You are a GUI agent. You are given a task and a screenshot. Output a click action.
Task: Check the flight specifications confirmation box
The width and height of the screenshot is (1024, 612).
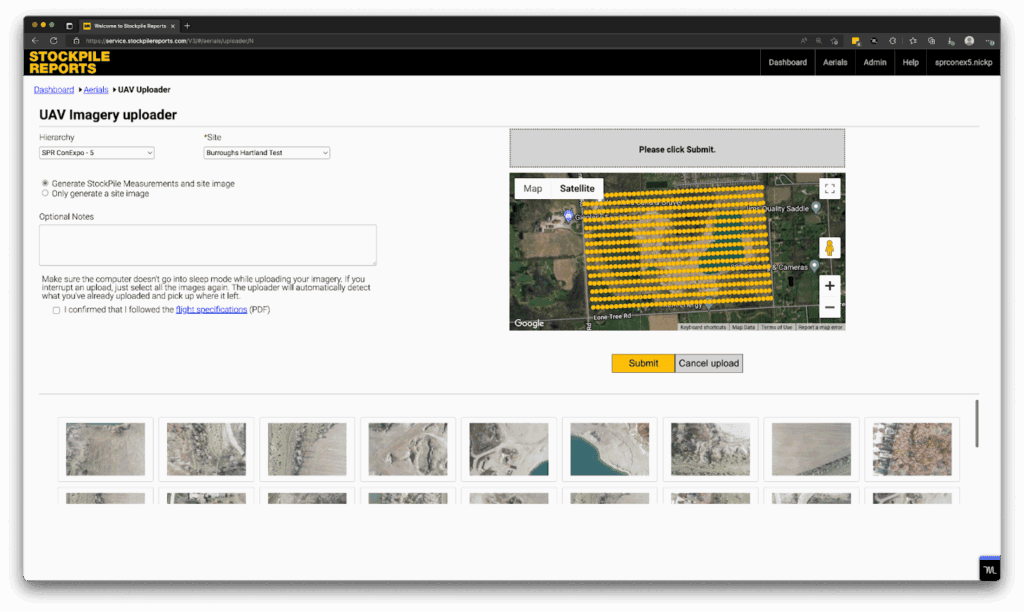[56, 310]
